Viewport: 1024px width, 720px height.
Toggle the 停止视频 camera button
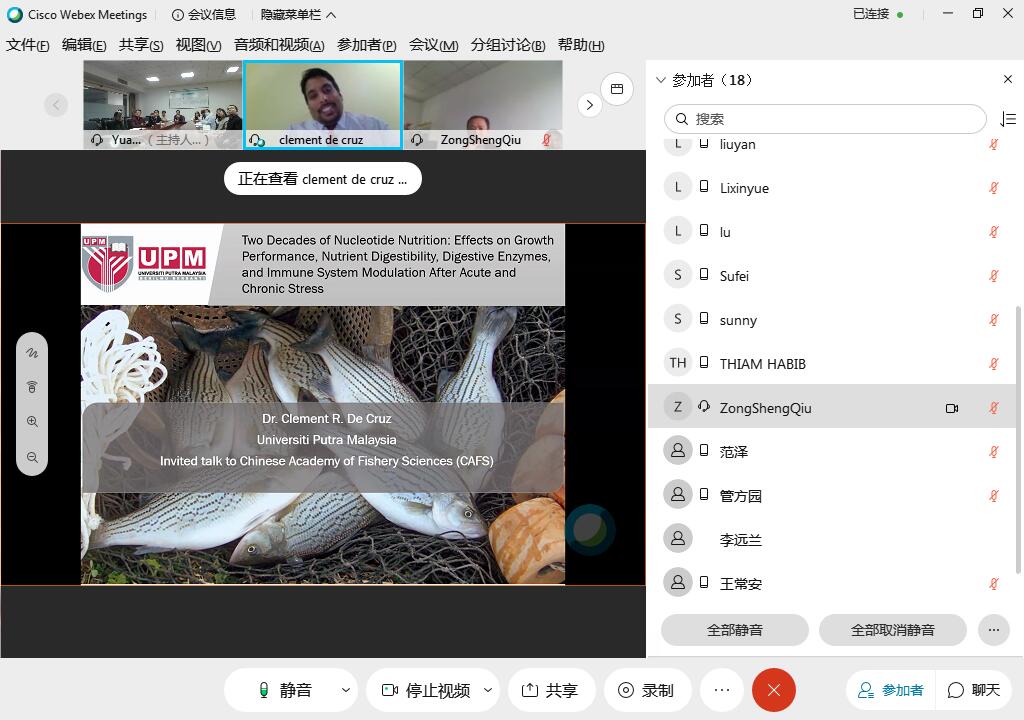425,690
